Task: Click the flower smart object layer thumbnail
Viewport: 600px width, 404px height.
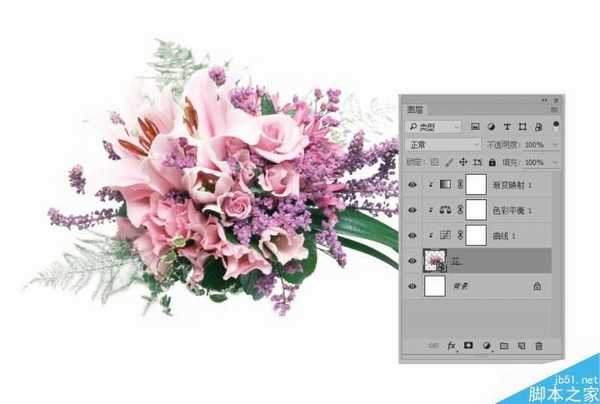Action: [435, 261]
